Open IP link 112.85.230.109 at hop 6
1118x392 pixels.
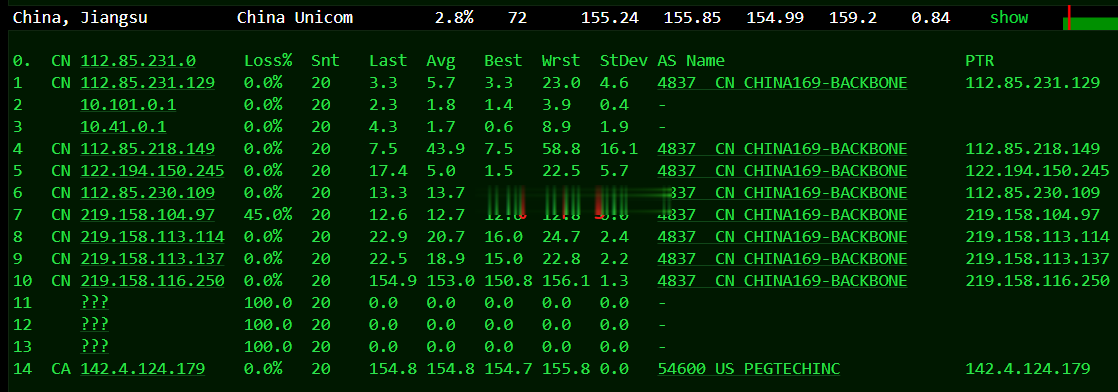[x=148, y=192]
